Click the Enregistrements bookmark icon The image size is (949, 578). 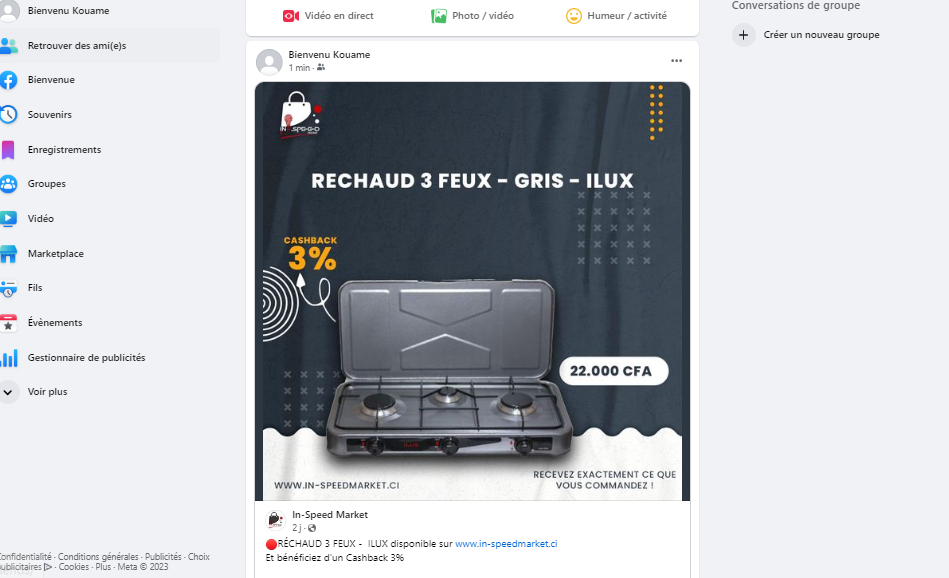(8, 149)
